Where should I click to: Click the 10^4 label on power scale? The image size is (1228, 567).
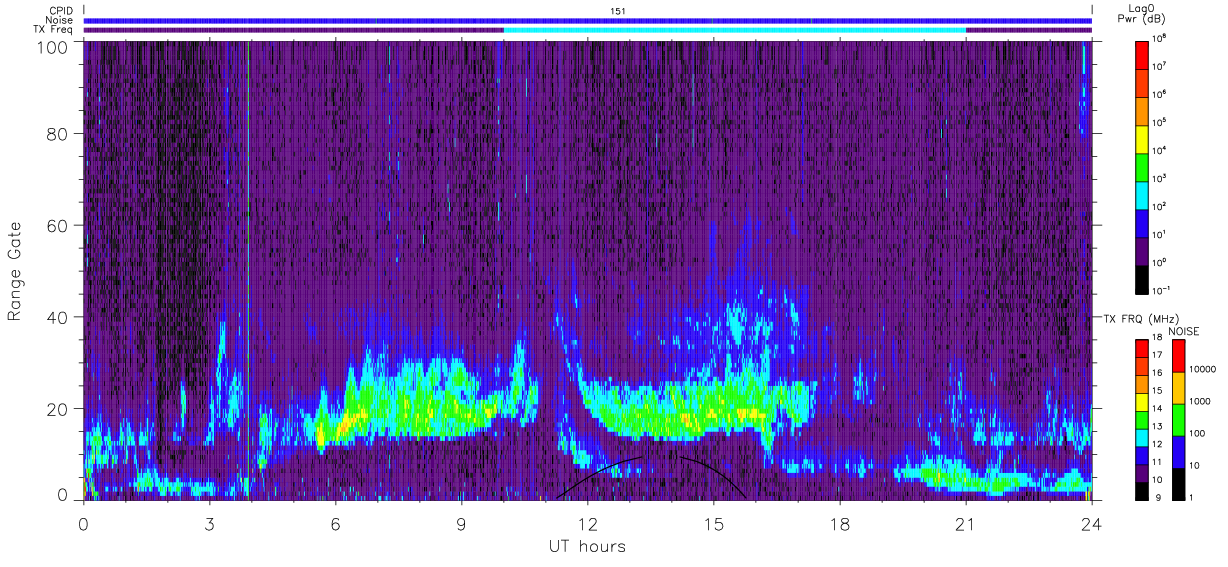point(1160,150)
